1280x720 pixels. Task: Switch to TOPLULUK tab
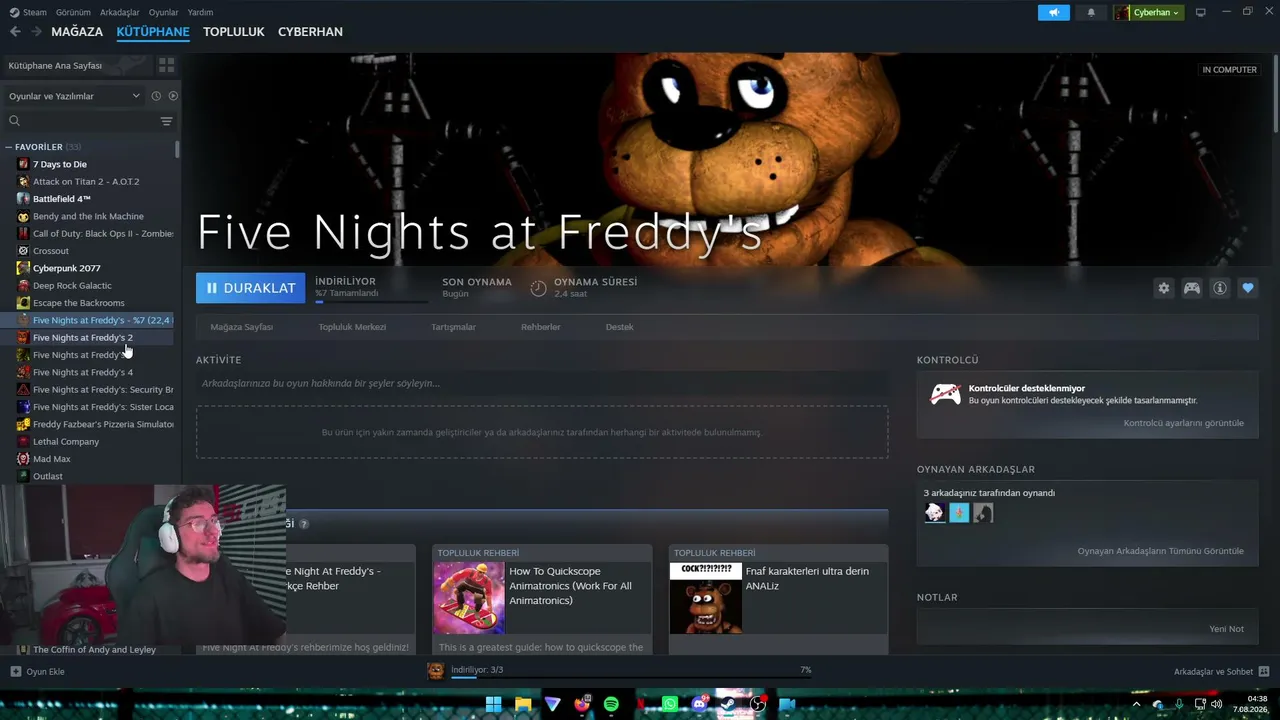tap(234, 32)
